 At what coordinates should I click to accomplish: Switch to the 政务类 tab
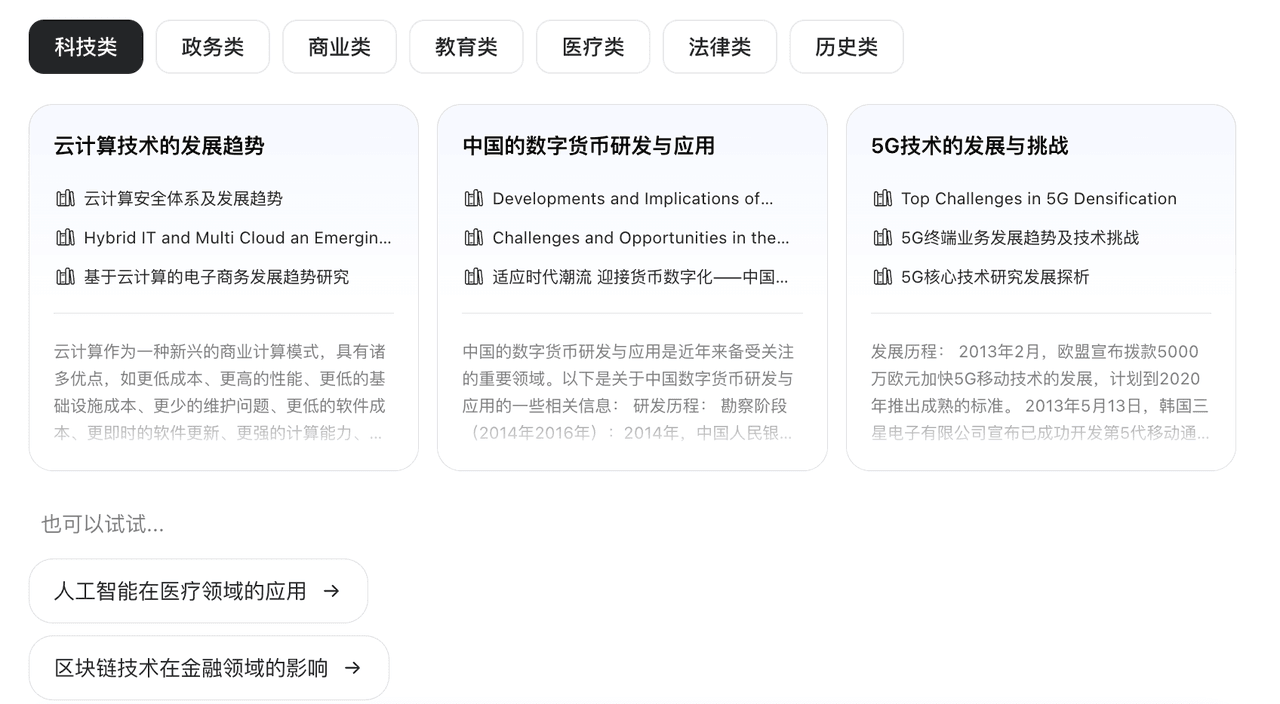213,47
